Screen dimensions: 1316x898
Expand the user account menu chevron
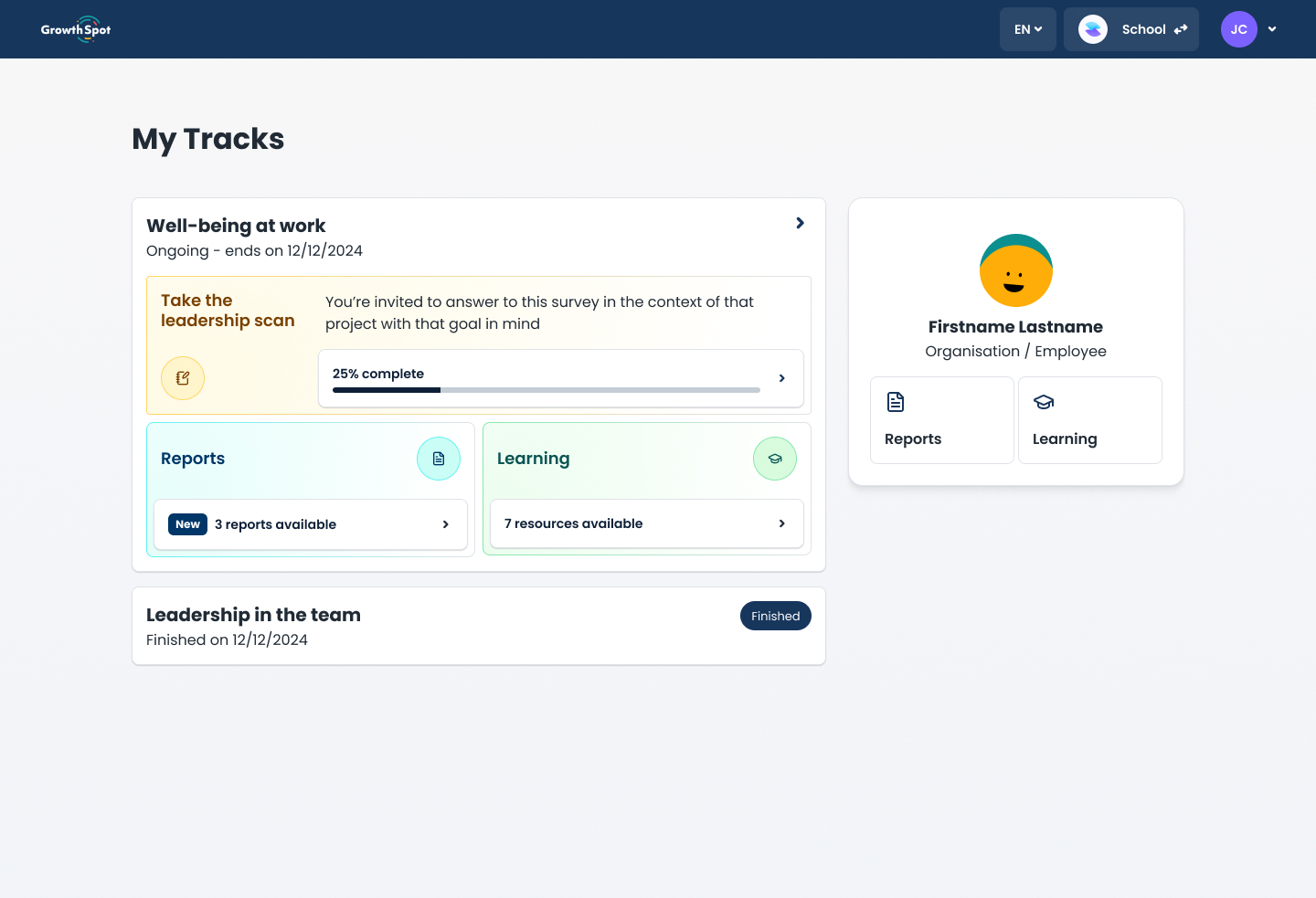[x=1272, y=28]
